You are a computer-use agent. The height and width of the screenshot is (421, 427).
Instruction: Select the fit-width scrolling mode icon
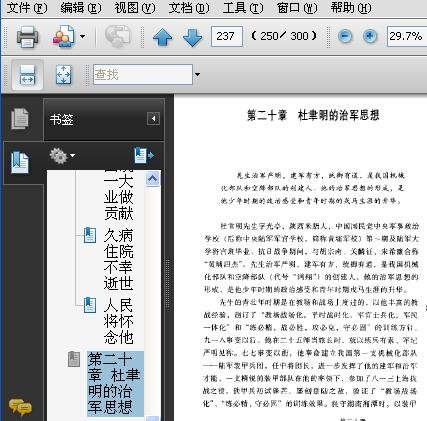click(x=27, y=74)
